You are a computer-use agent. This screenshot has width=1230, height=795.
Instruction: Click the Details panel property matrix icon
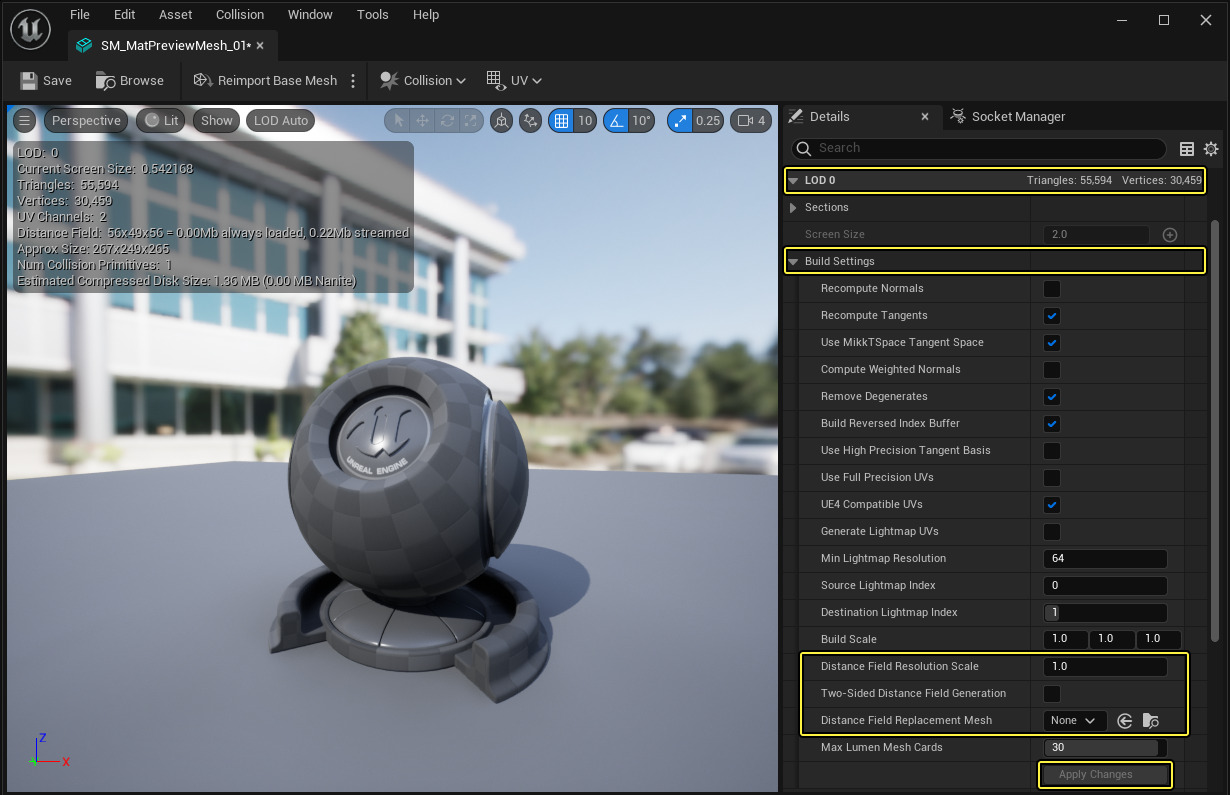(x=1187, y=149)
